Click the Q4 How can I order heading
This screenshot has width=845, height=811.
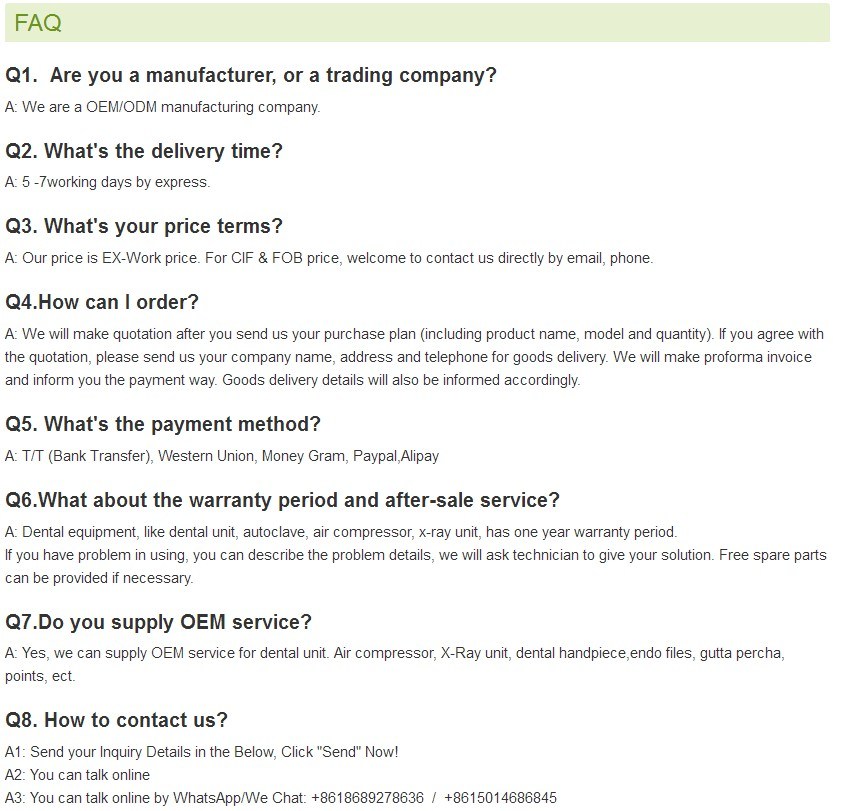coord(102,302)
